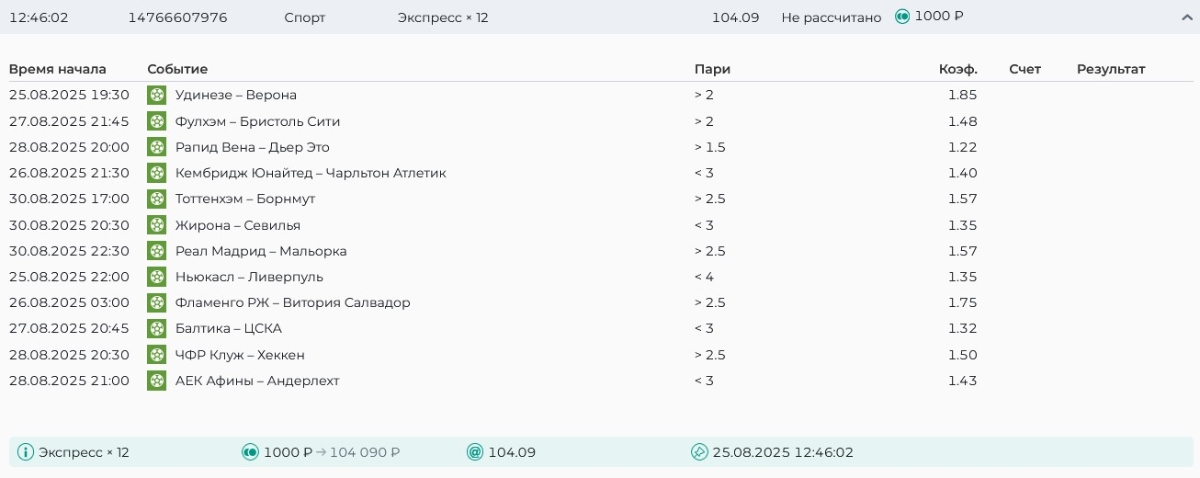The width and height of the screenshot is (1200, 478).
Task: Click the sport icon next to Фулхэм – Бристоль Сити
Action: (x=156, y=121)
